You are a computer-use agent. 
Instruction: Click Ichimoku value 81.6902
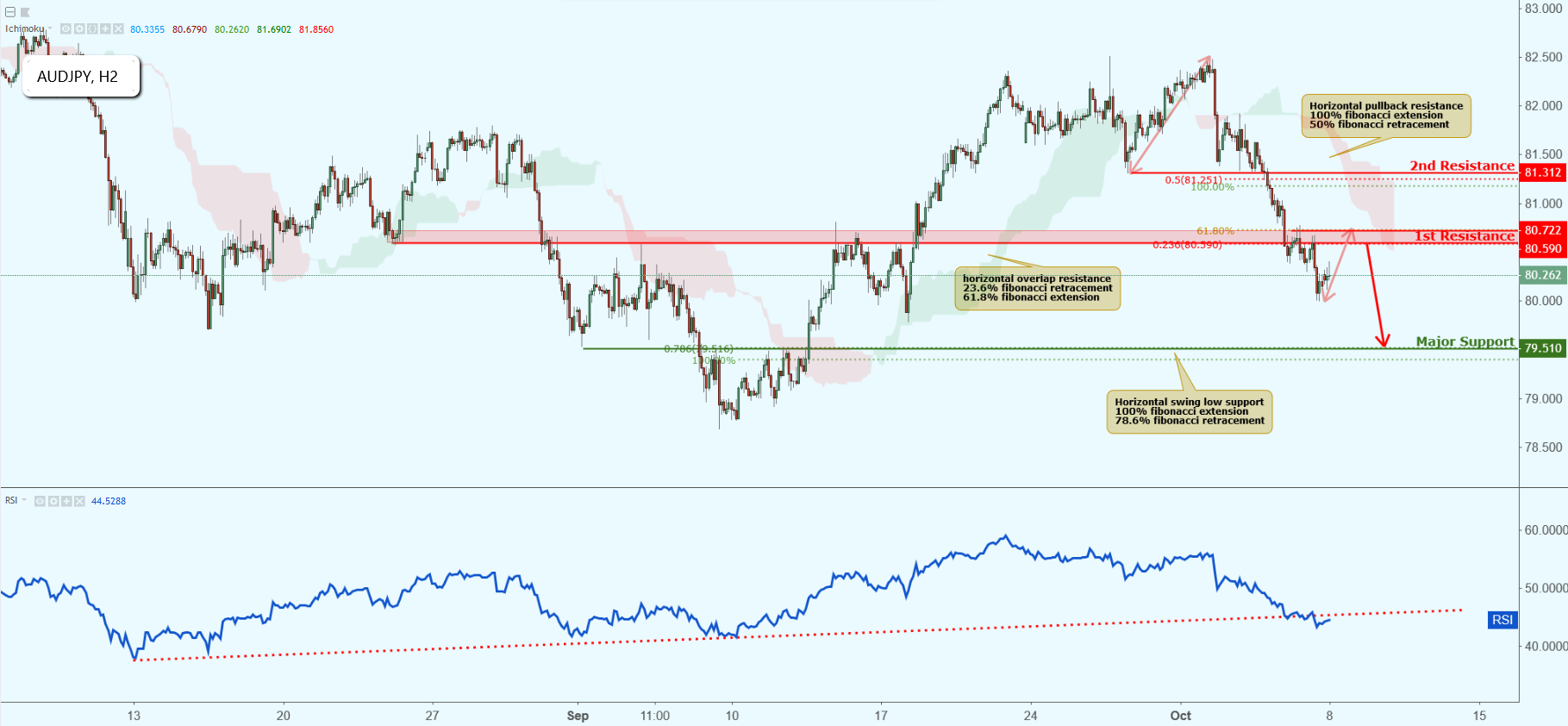pyautogui.click(x=274, y=29)
